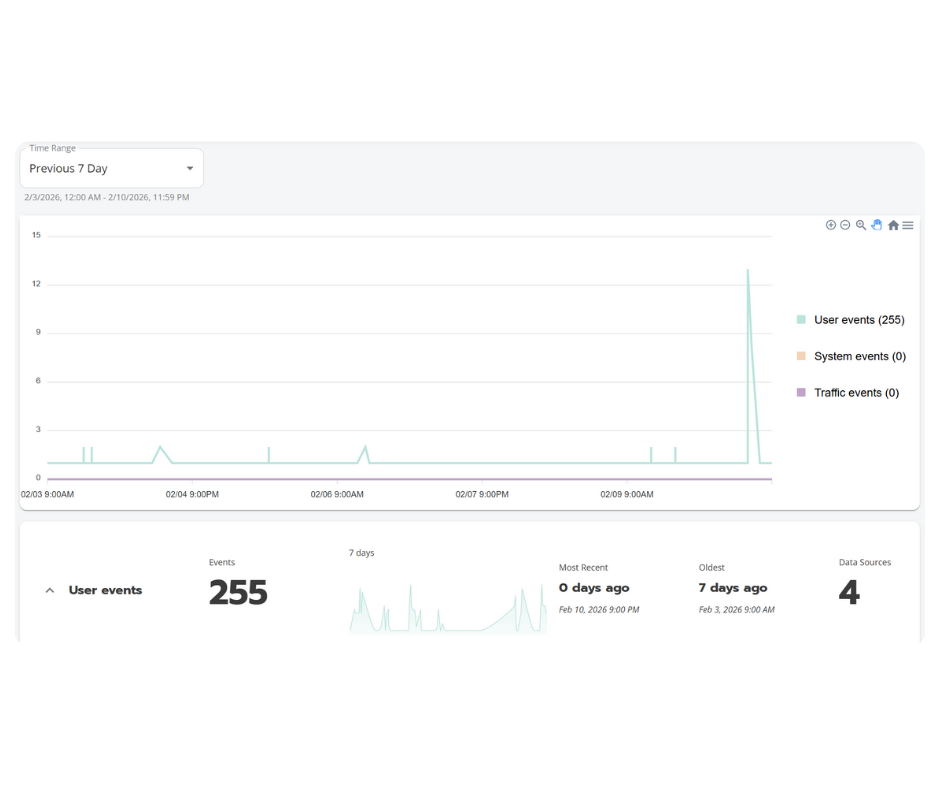Select the pan tool on the chart
The height and width of the screenshot is (788, 940).
pyautogui.click(x=876, y=225)
